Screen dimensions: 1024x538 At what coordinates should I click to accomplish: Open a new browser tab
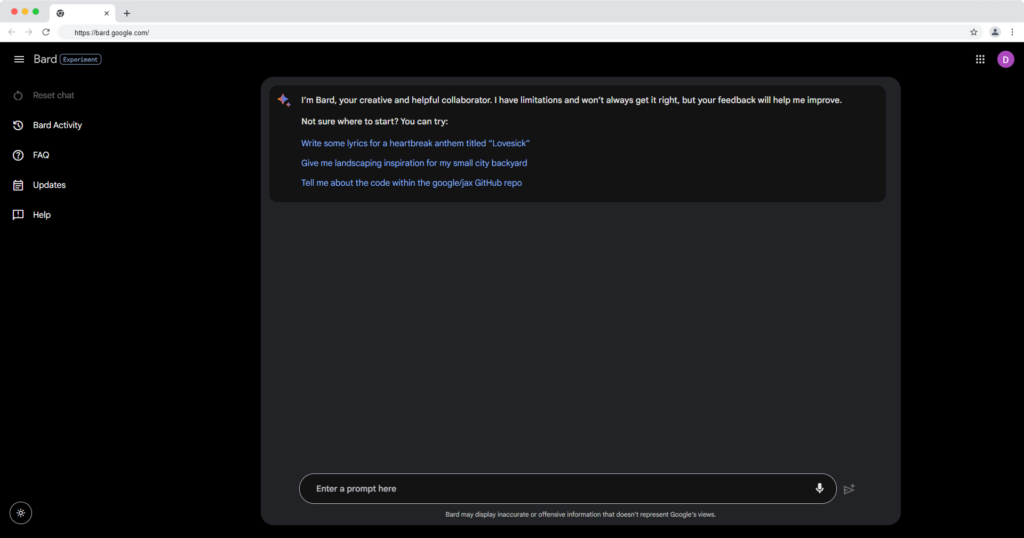tap(127, 13)
